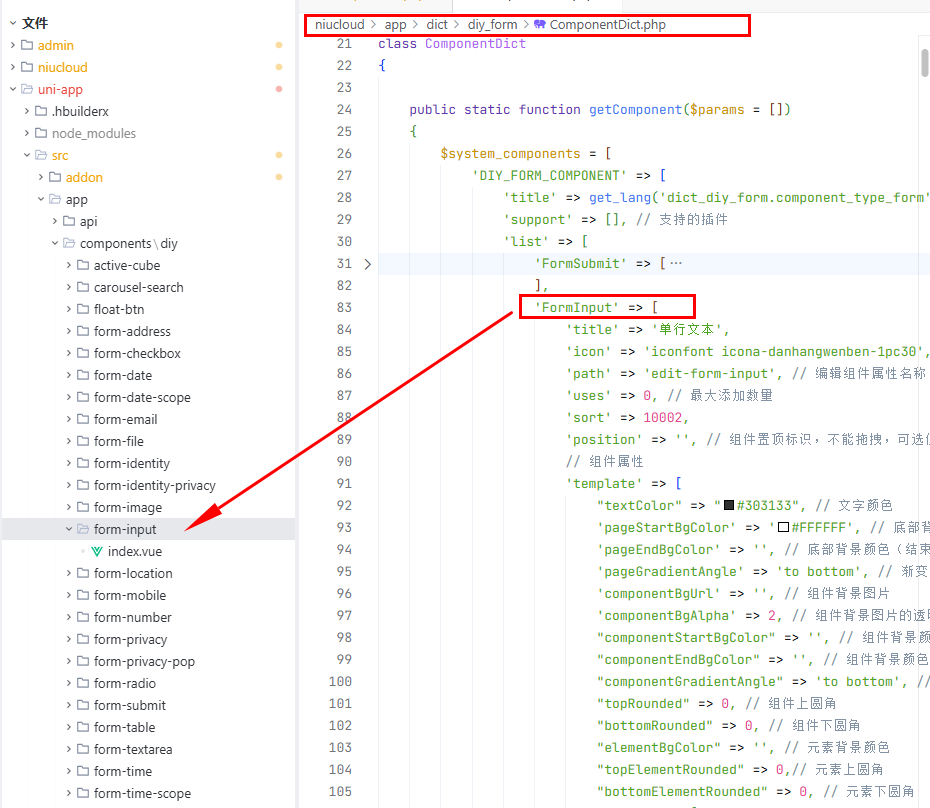The width and height of the screenshot is (930, 808).
Task: Click the Vue icon beside index.vue
Action: point(97,551)
